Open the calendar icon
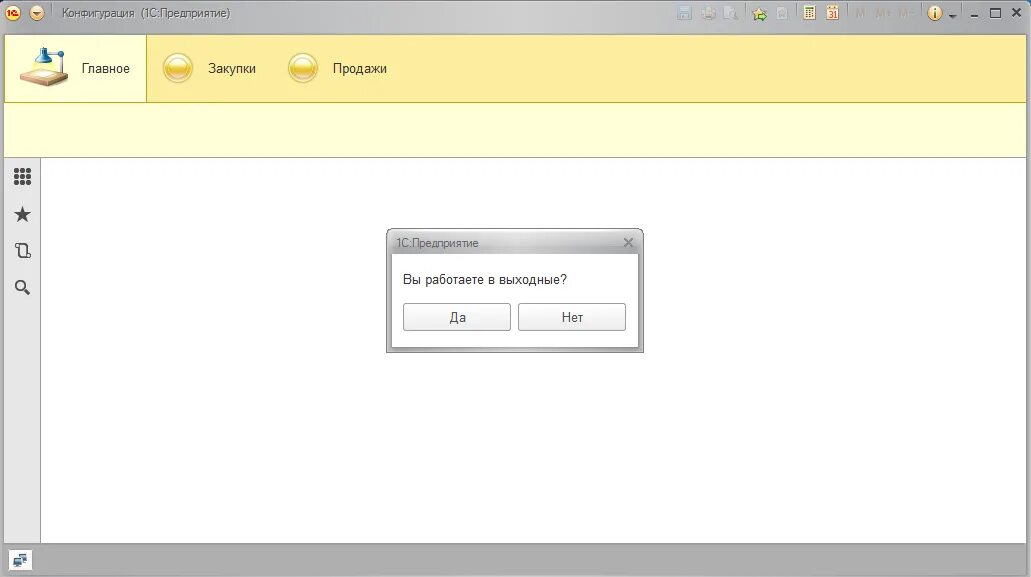 click(832, 13)
